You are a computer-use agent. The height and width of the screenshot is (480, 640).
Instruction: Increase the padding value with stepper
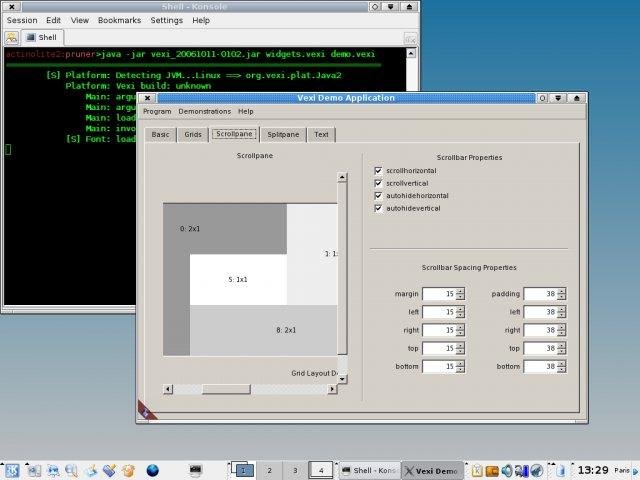coord(561,291)
